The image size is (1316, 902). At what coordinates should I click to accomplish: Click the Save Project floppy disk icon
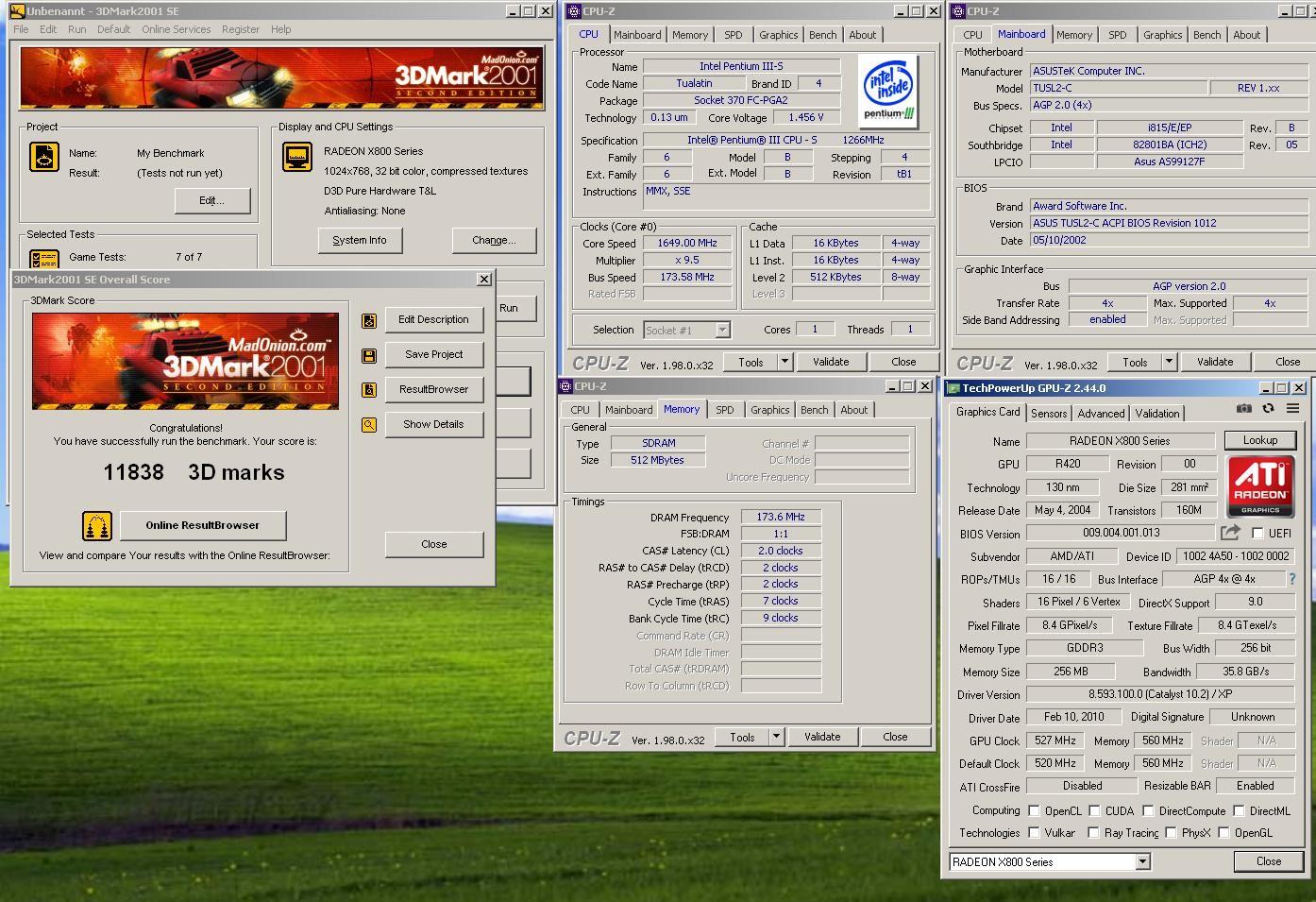(x=369, y=355)
